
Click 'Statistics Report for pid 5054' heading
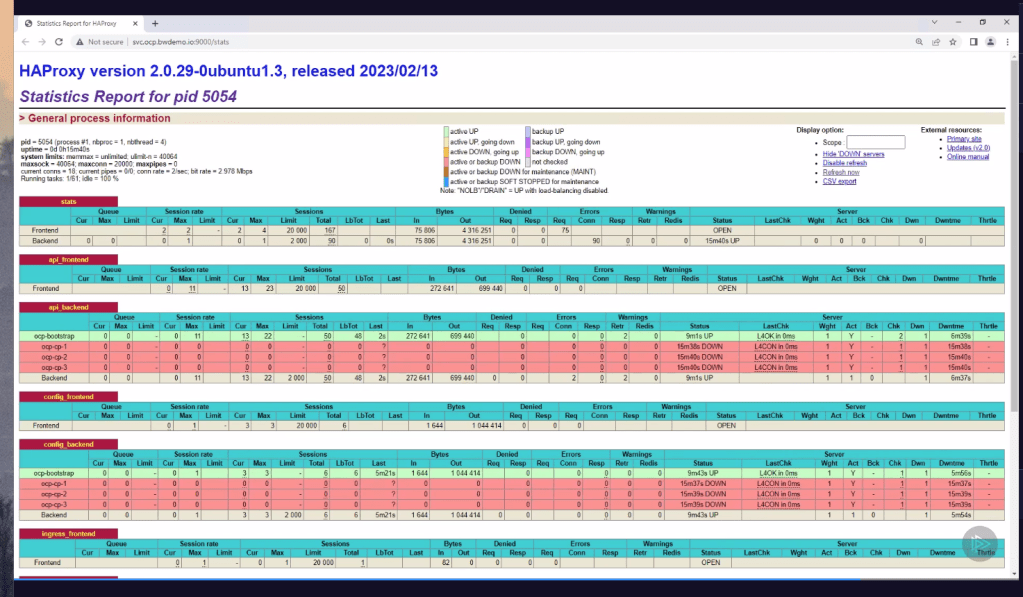click(x=128, y=97)
